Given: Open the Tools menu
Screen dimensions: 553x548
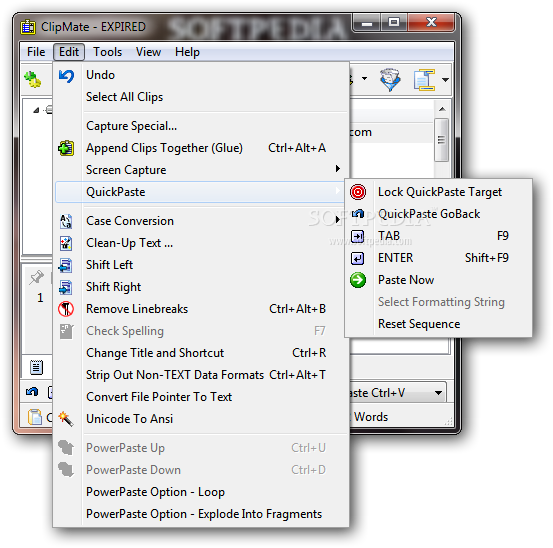Looking at the screenshot, I should click(x=107, y=52).
